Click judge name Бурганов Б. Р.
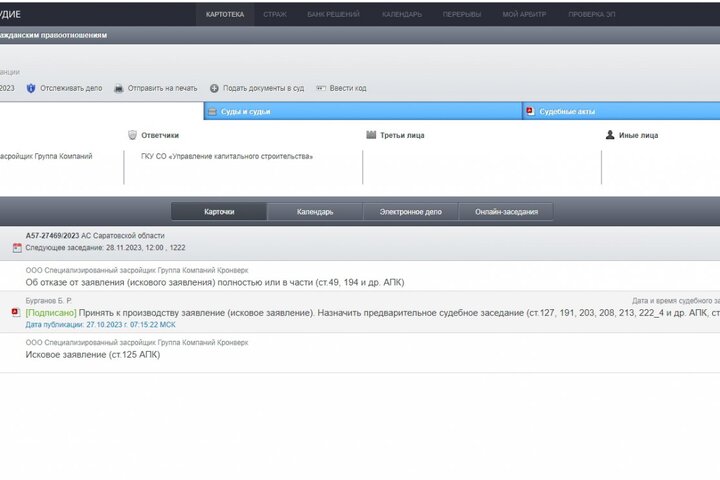 (x=49, y=301)
